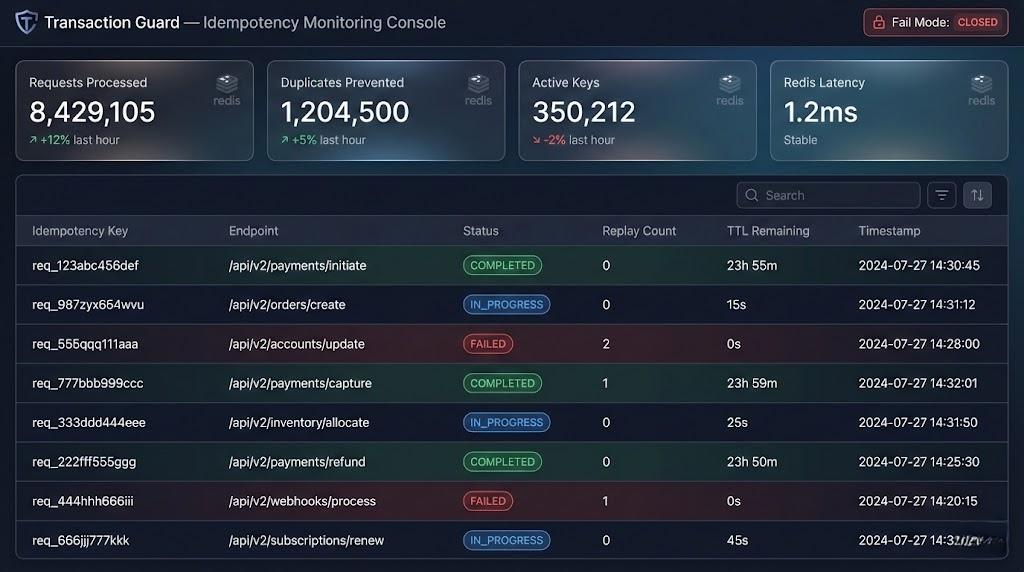This screenshot has width=1024, height=572.
Task: Click timestamp 2024-07-27 14:28:00
Action: pyautogui.click(x=919, y=343)
